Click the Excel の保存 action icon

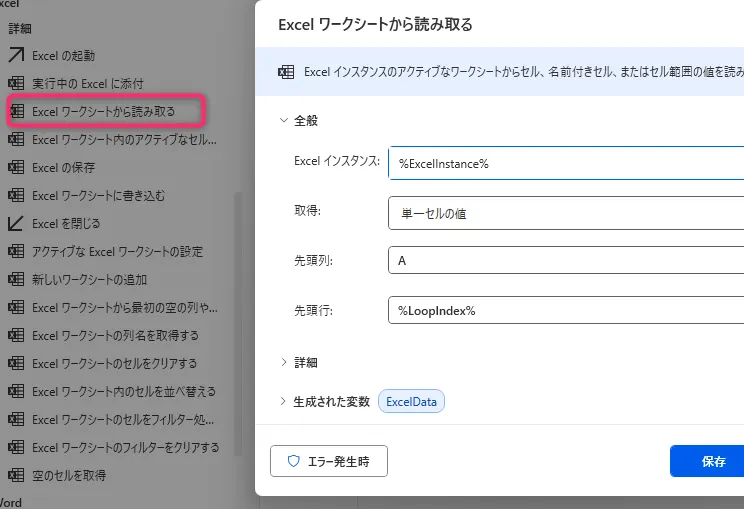[x=16, y=167]
